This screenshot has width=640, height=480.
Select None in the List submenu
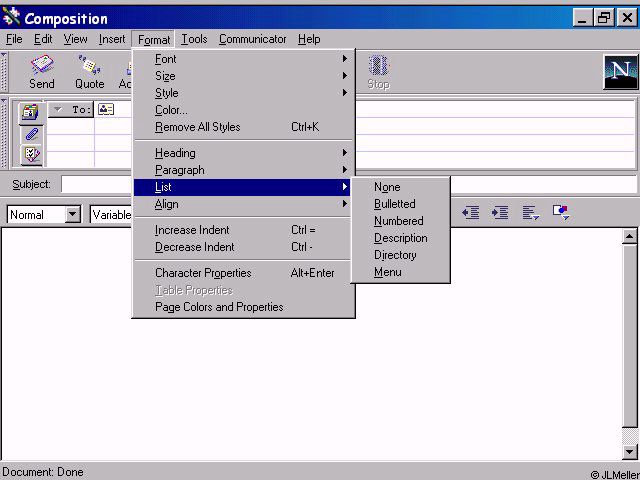(400, 187)
